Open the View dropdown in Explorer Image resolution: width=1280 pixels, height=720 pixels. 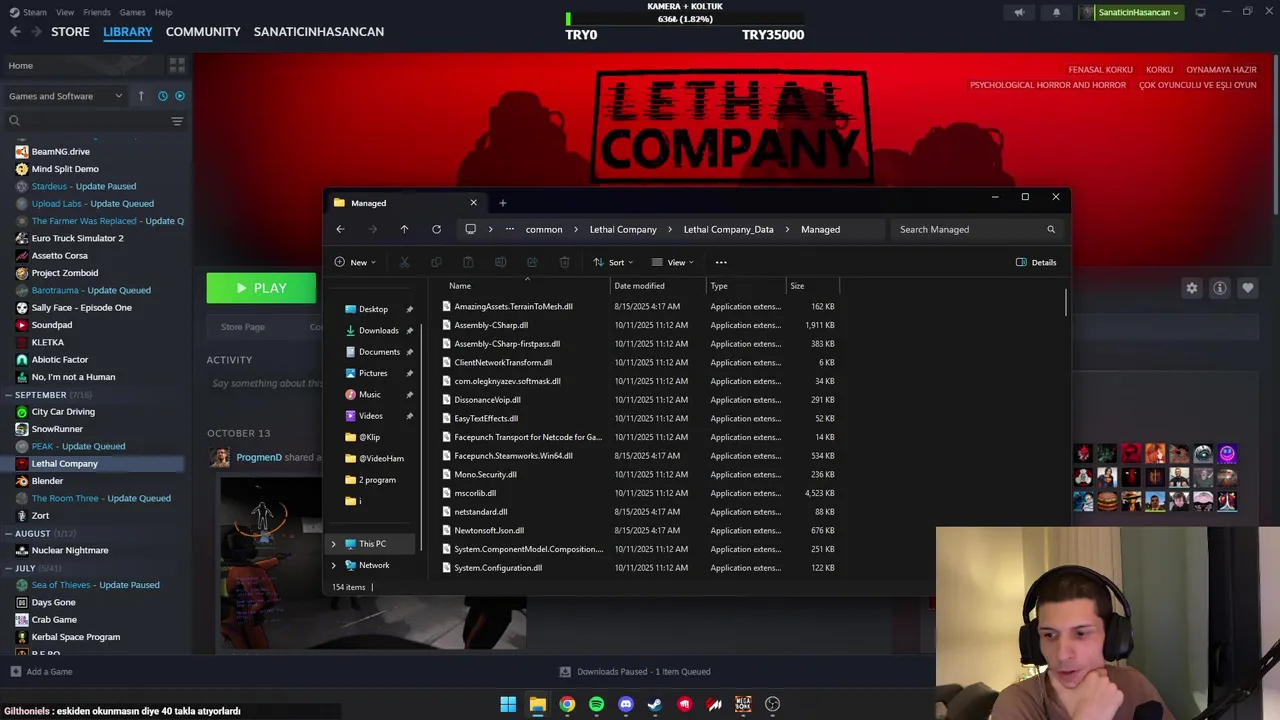click(672, 262)
